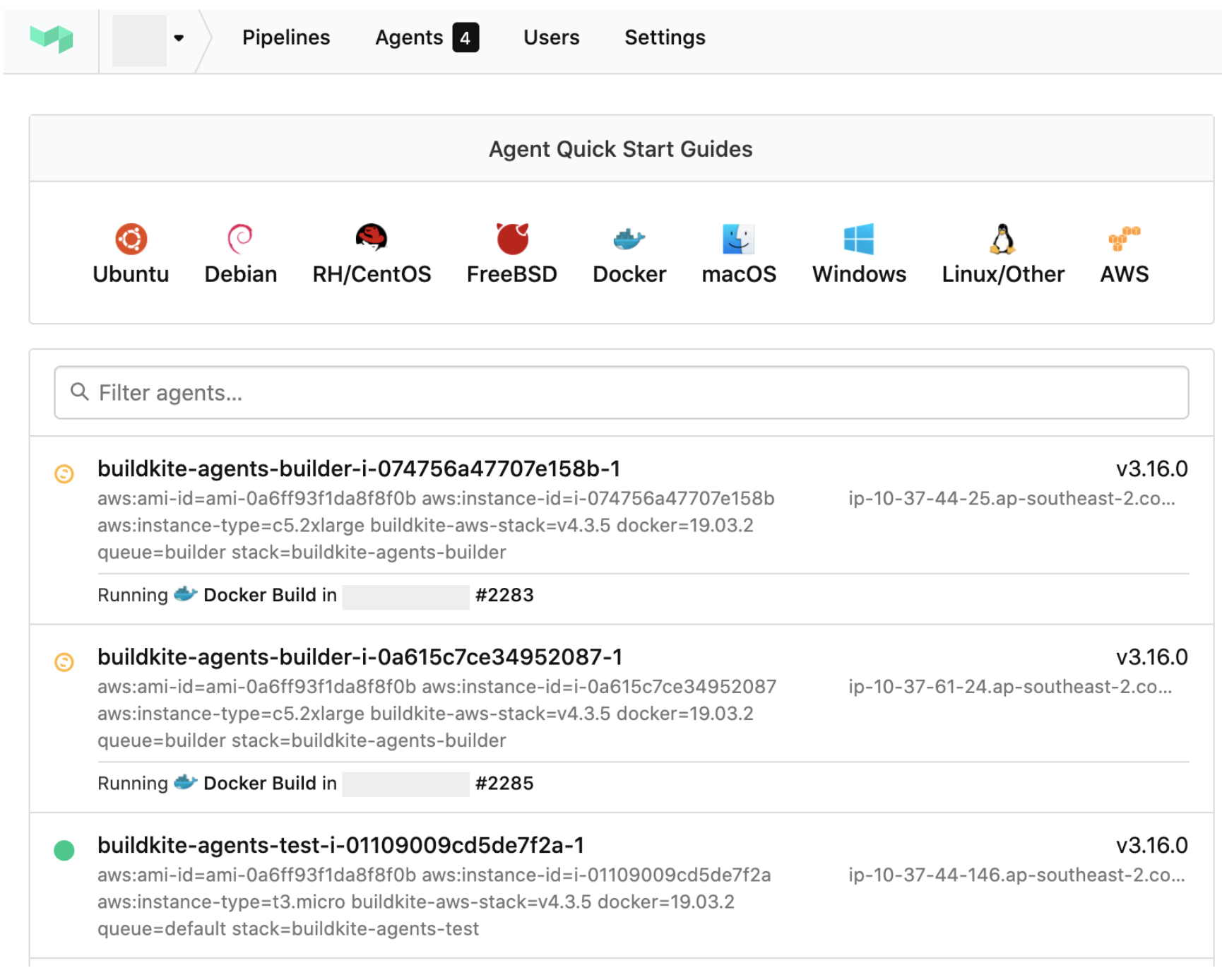Click the Ubuntu guide label

pyautogui.click(x=131, y=274)
